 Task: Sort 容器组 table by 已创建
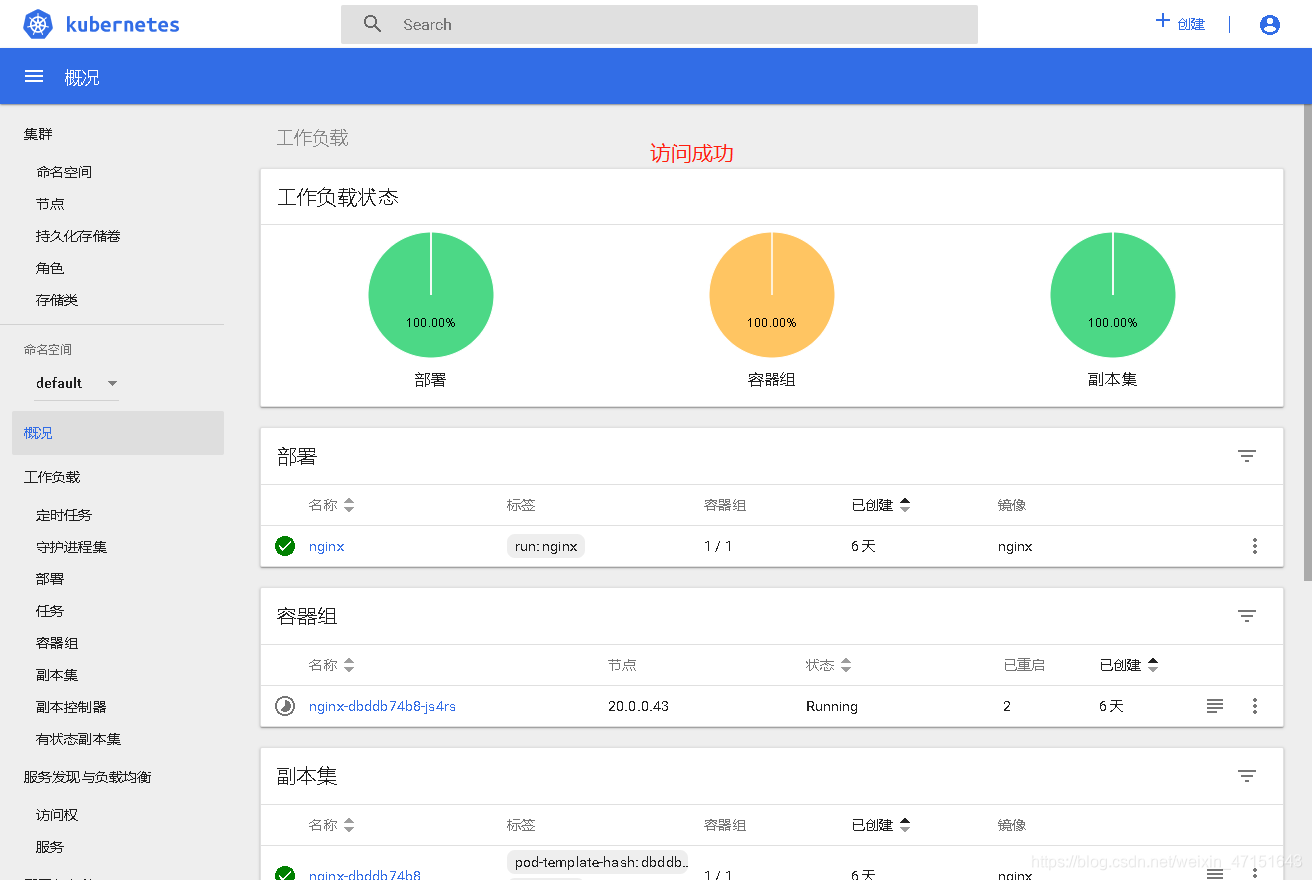pos(1129,665)
